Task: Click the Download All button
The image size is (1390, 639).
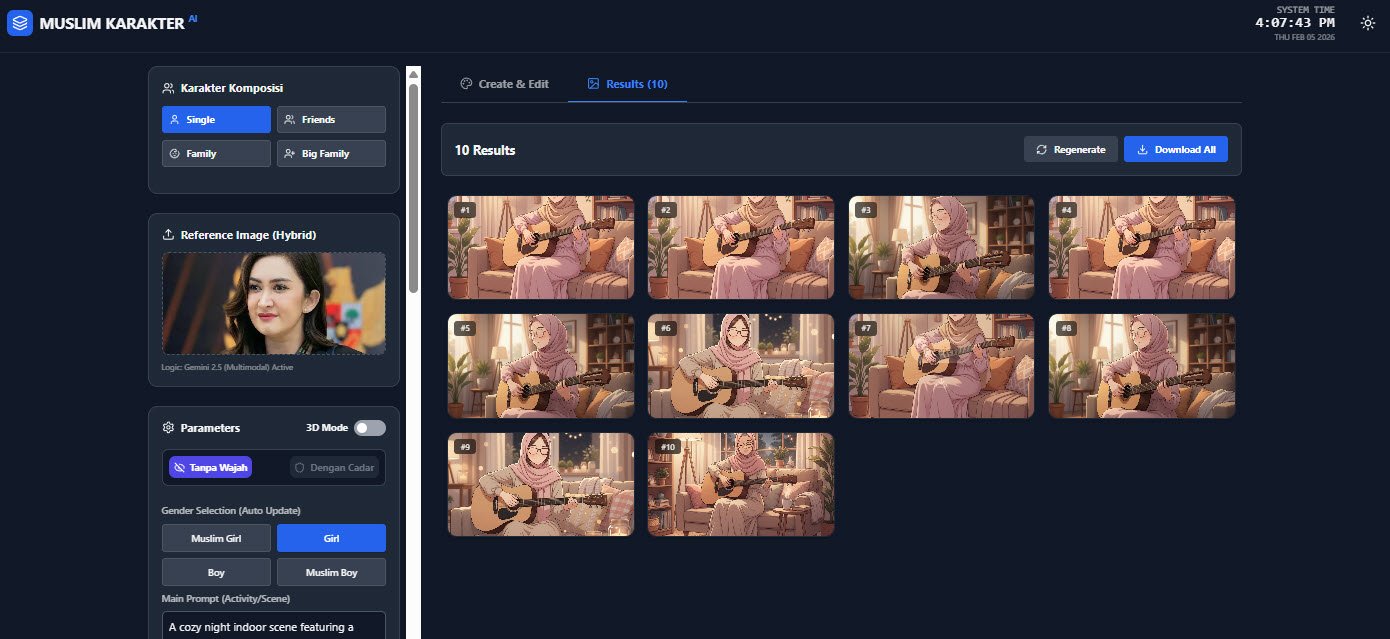Action: coord(1176,150)
